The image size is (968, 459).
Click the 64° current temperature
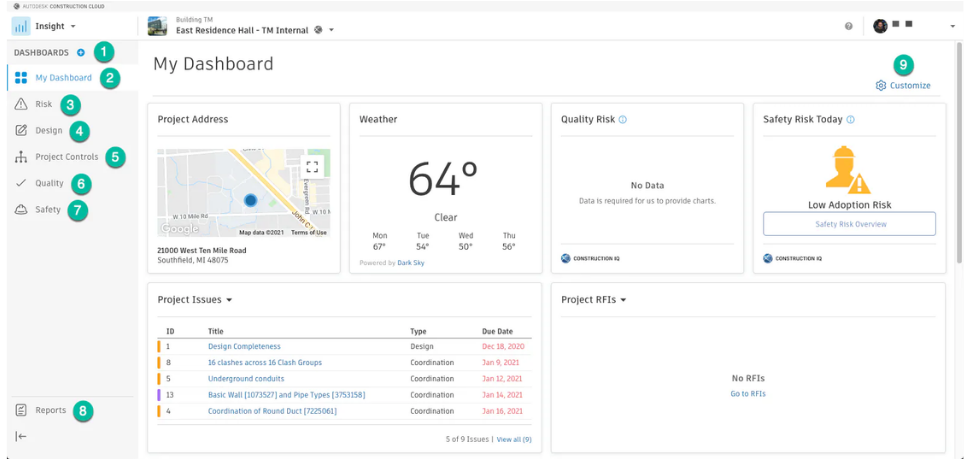coord(443,178)
